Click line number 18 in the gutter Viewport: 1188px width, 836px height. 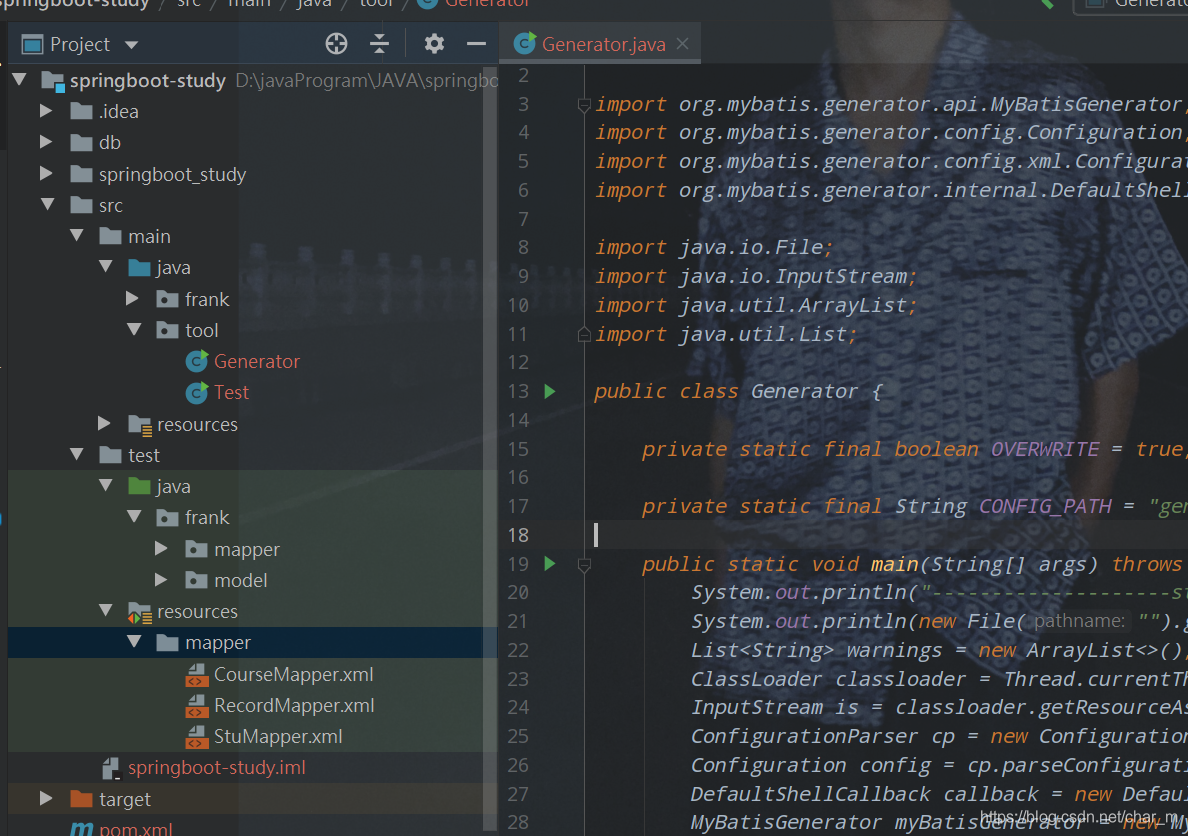click(518, 535)
